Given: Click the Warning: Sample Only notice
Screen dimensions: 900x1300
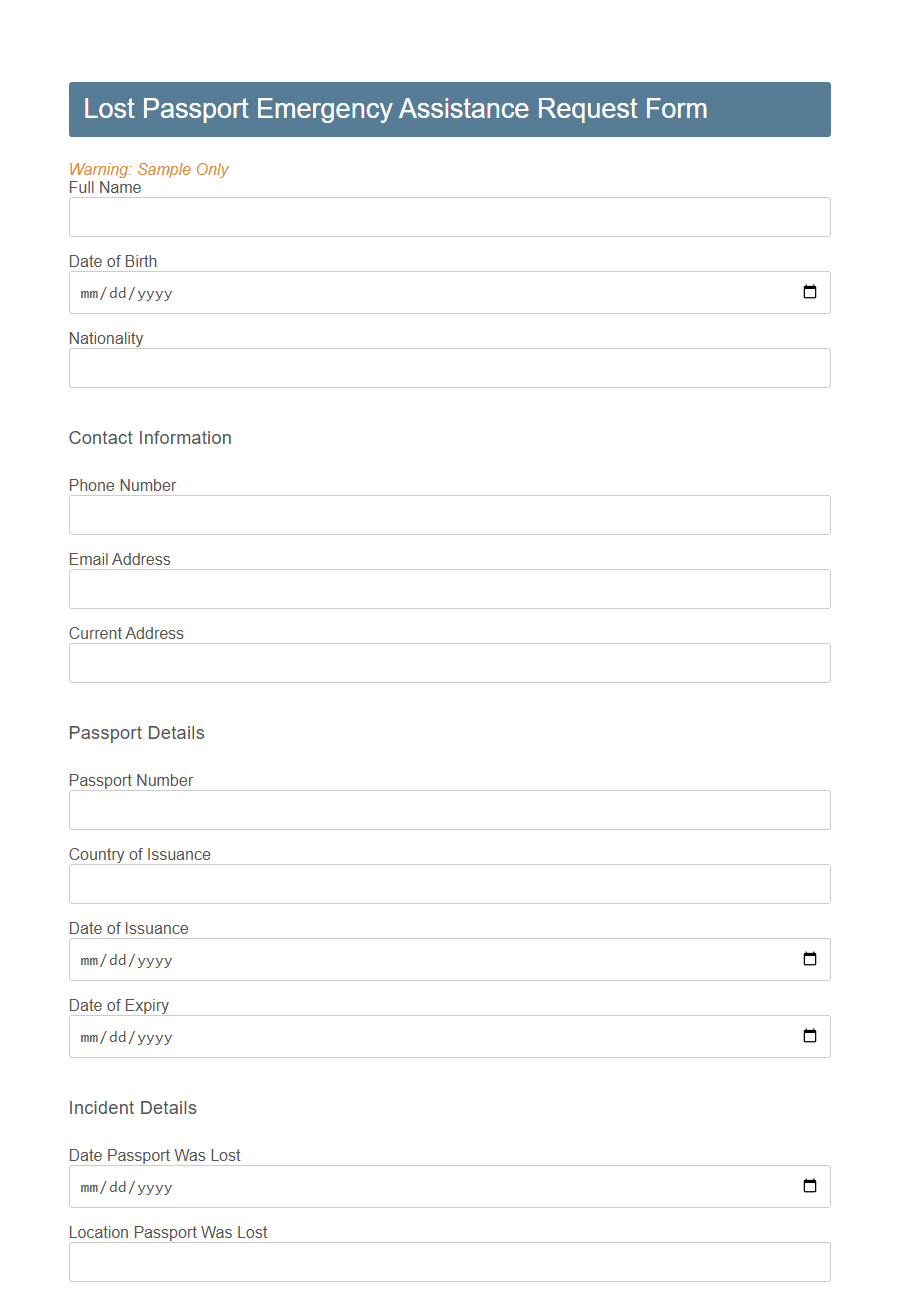Looking at the screenshot, I should [x=148, y=169].
